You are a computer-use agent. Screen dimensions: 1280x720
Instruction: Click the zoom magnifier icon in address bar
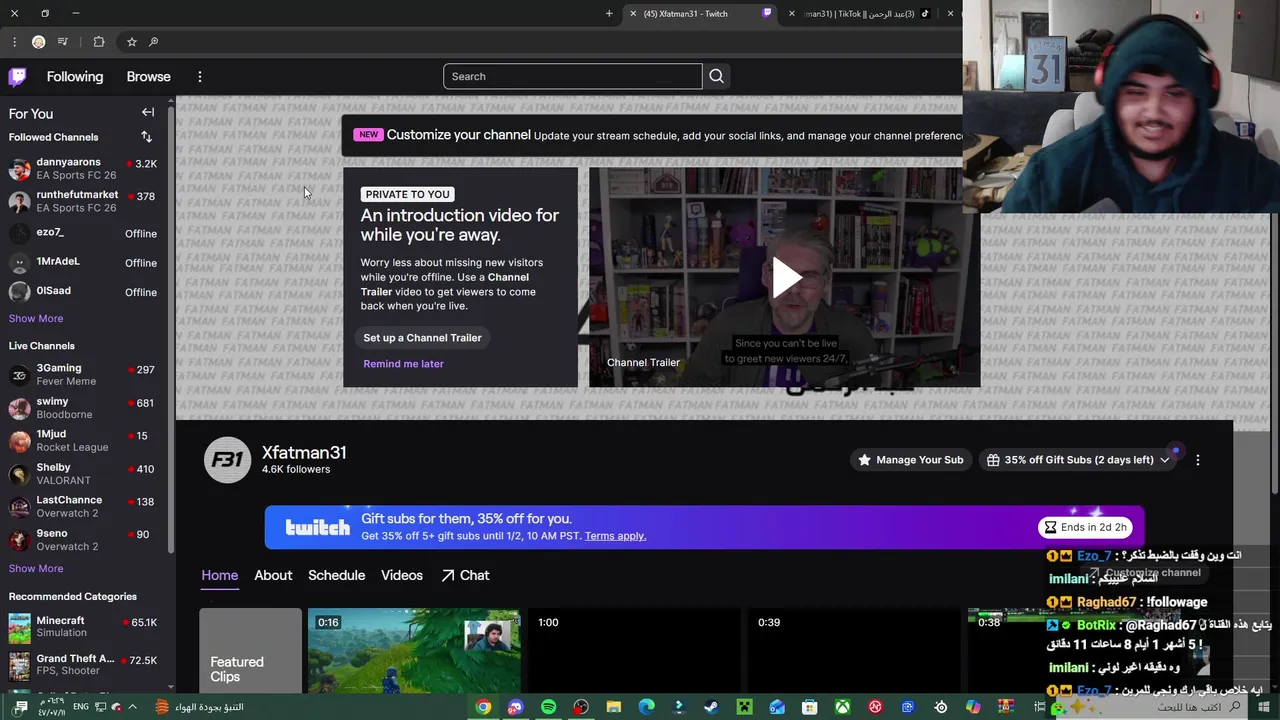(x=153, y=42)
